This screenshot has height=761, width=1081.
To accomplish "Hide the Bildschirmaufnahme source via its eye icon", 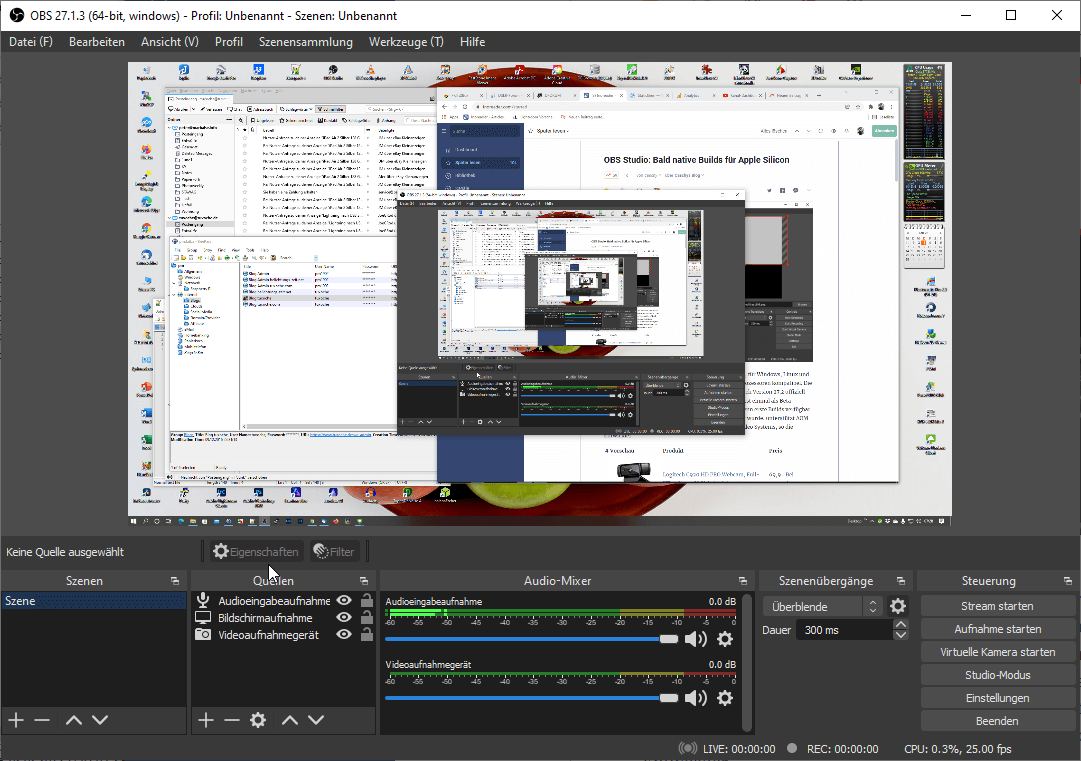I will pos(344,618).
